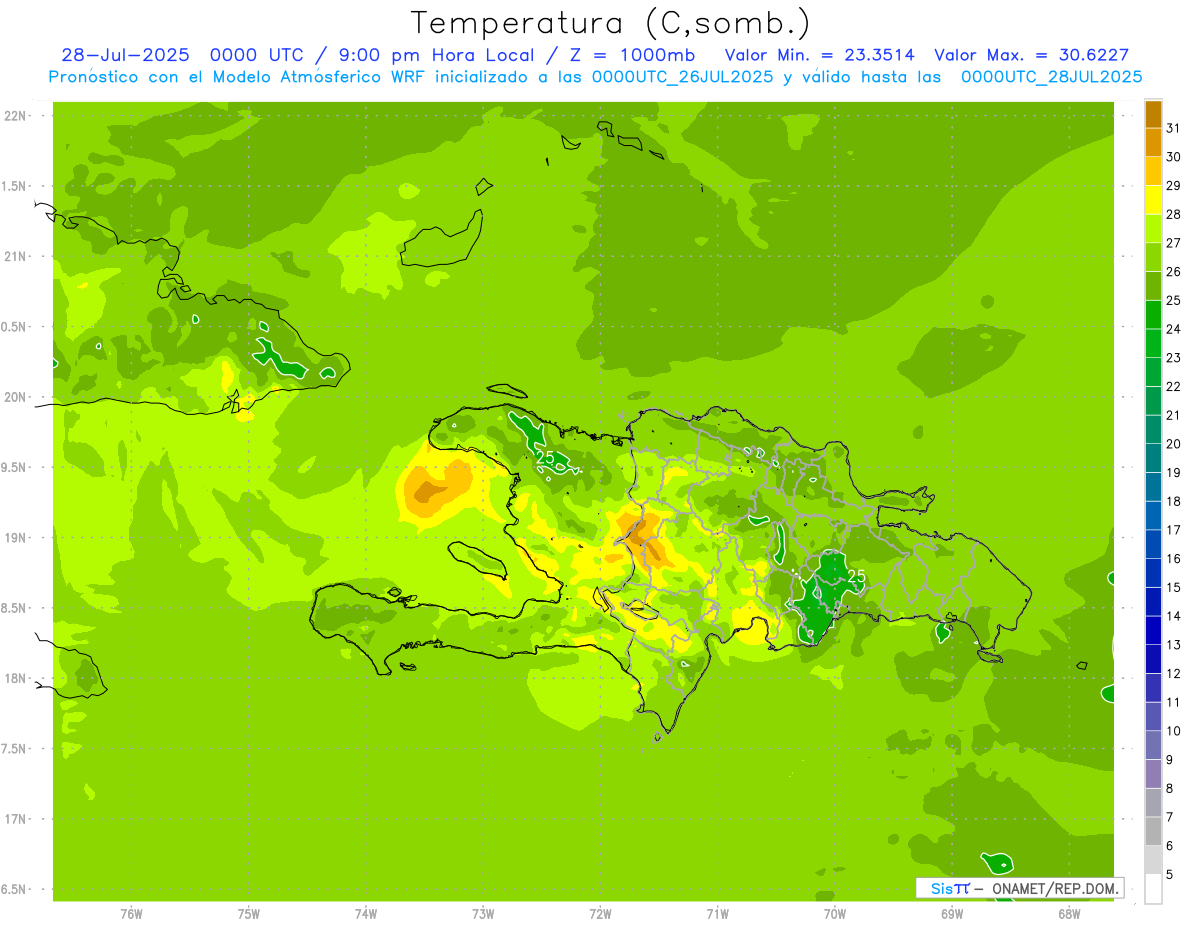Image resolution: width=1200 pixels, height=927 pixels.
Task: Click the "74W" longitude label
Action: point(365,914)
